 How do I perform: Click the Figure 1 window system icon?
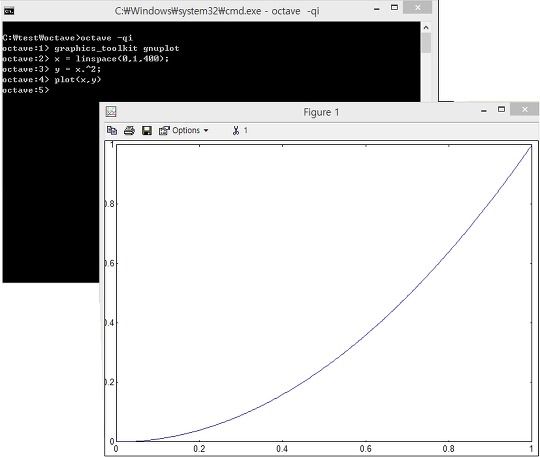click(111, 112)
